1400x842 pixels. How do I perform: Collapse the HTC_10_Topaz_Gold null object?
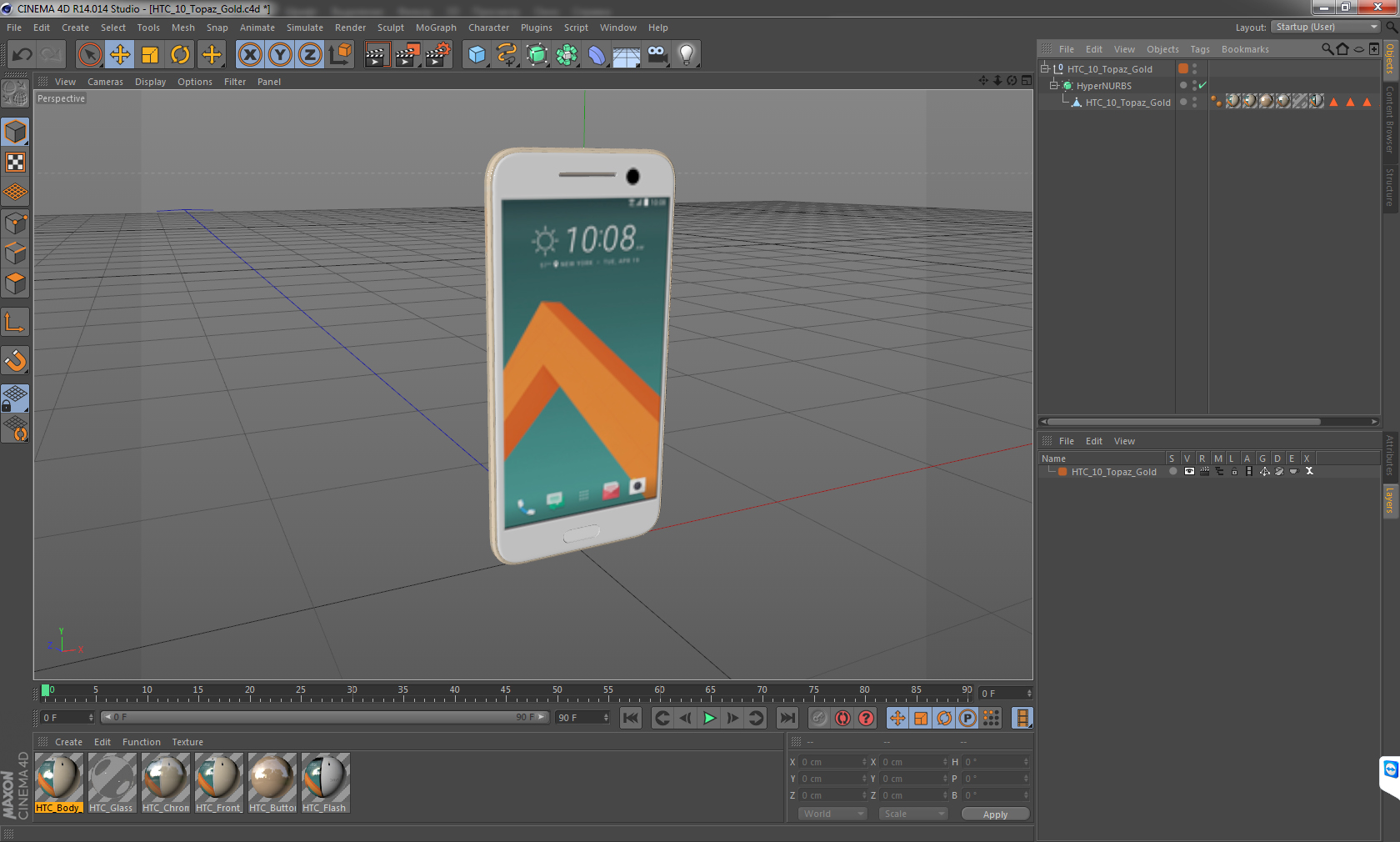(x=1045, y=69)
